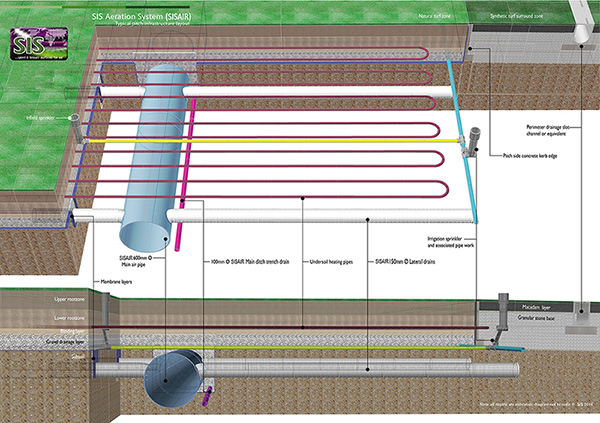Click the 'Lower rootzone' layer label
The height and width of the screenshot is (423, 600).
tap(69, 318)
